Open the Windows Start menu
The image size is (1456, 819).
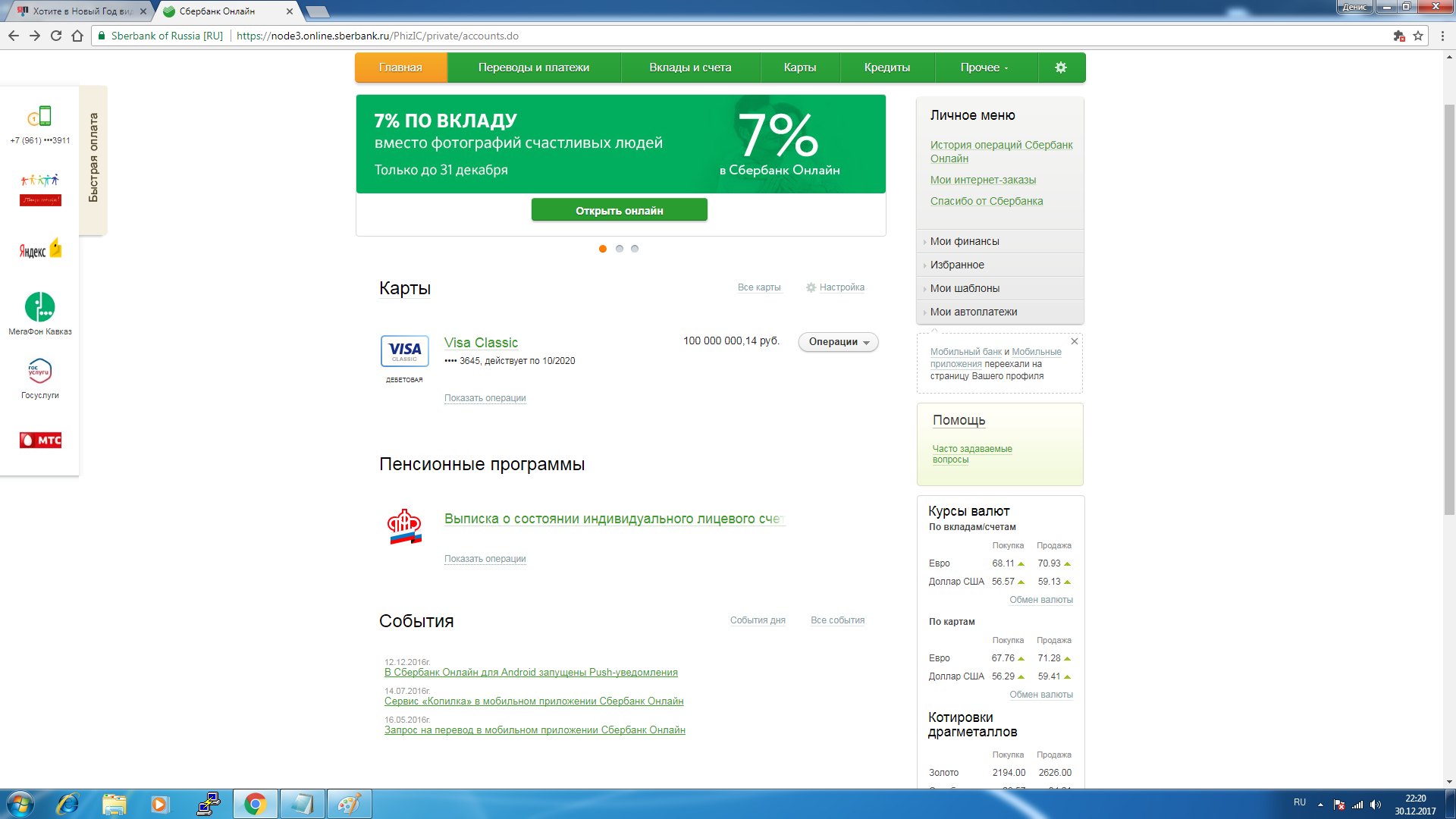click(x=20, y=804)
